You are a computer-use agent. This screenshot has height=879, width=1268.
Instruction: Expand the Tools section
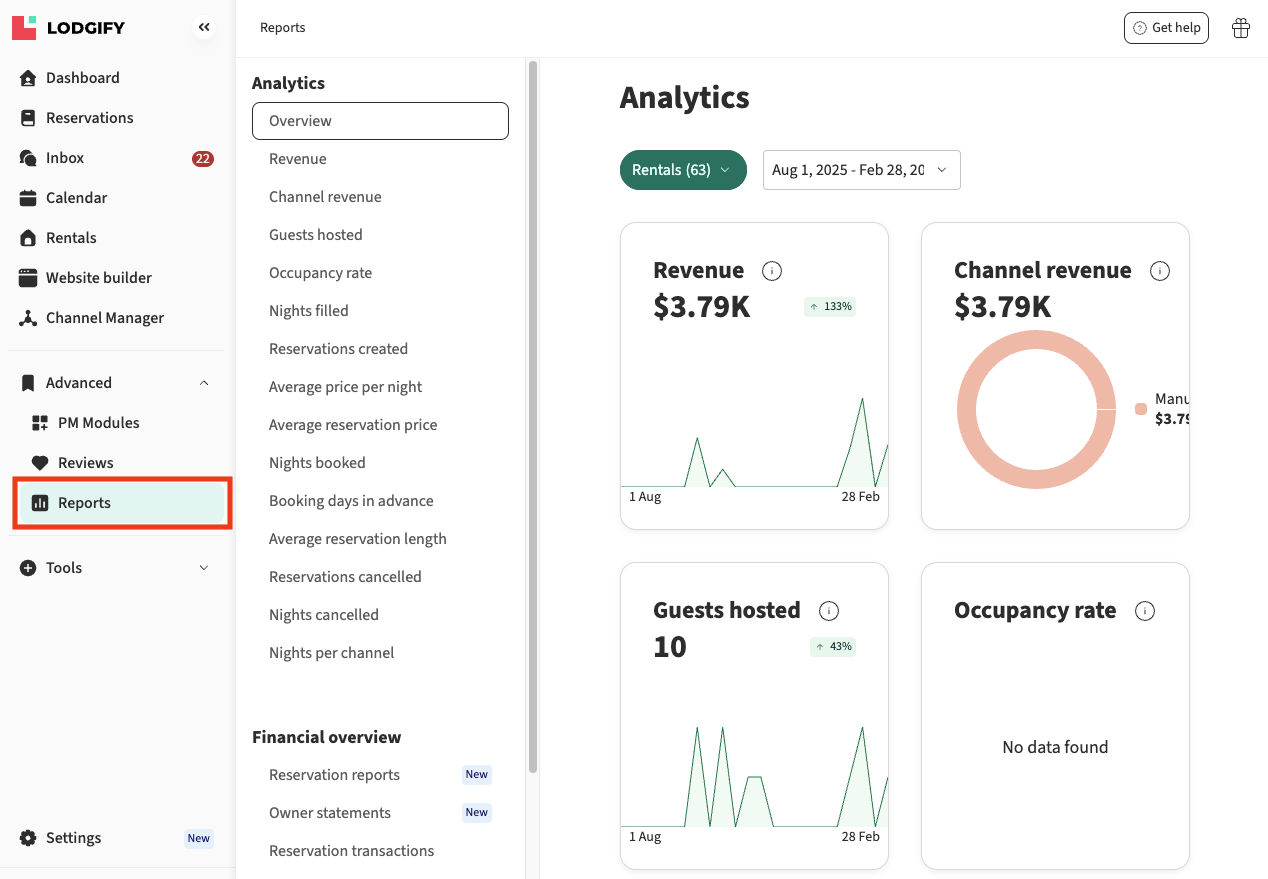[204, 568]
